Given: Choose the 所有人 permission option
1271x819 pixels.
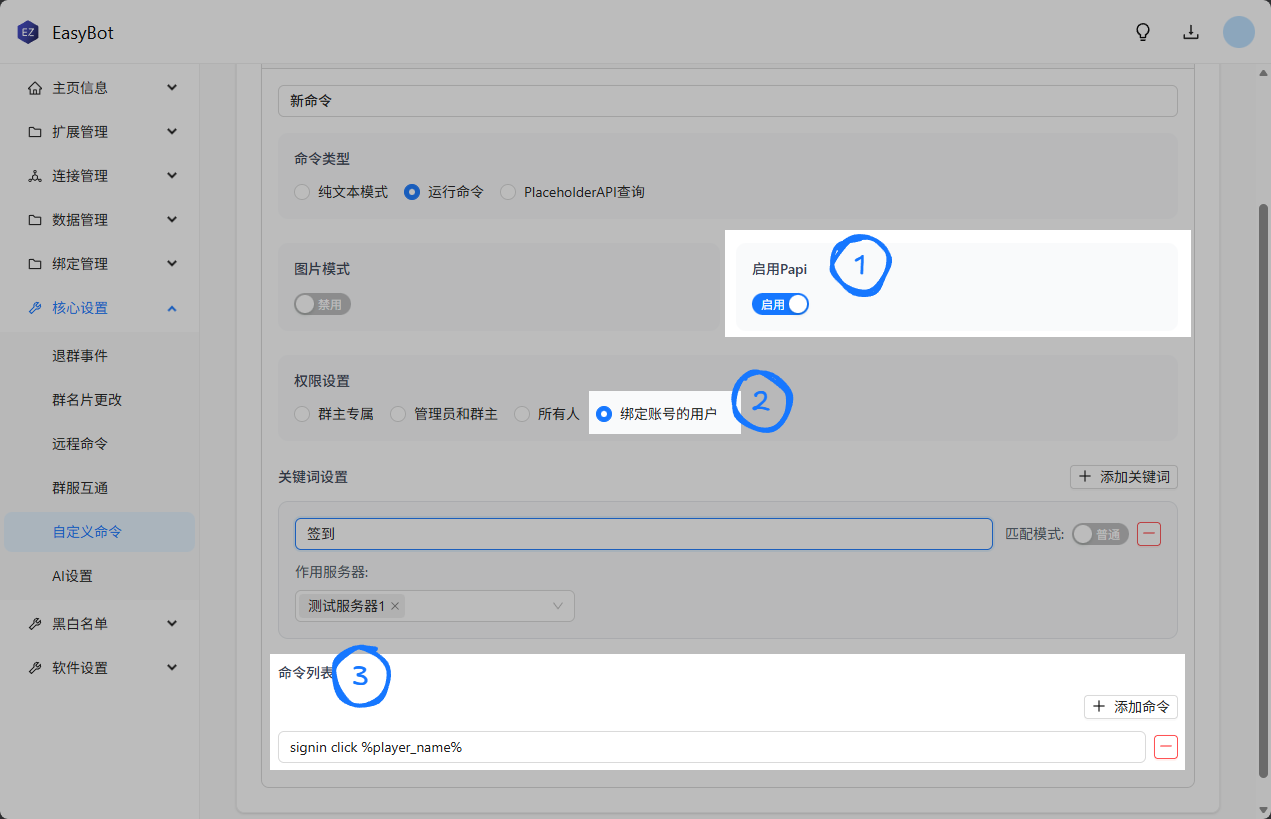Looking at the screenshot, I should click(x=522, y=414).
